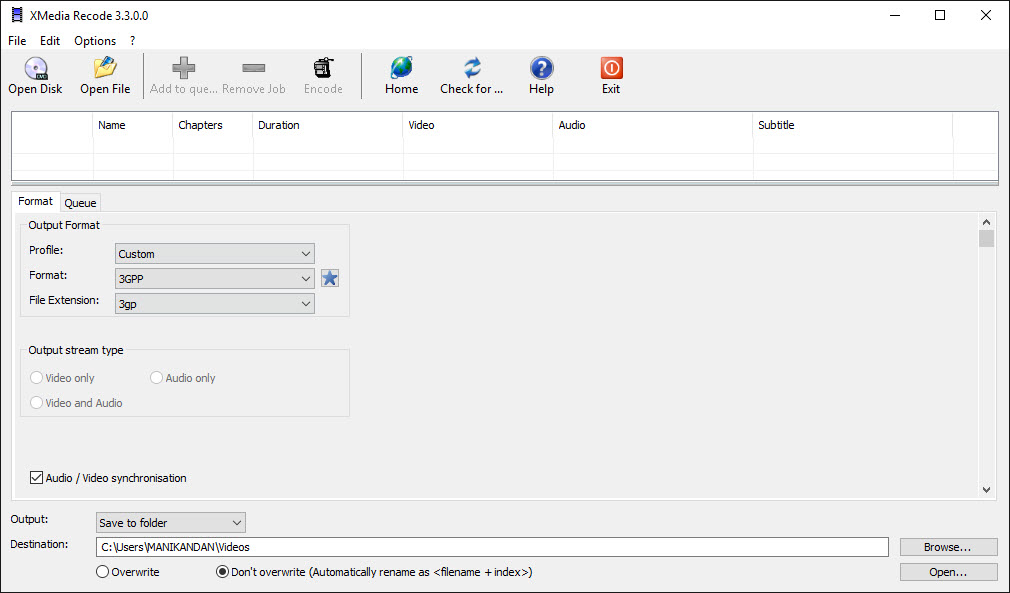Click the Check for updates icon
1010x593 pixels.
[x=472, y=68]
